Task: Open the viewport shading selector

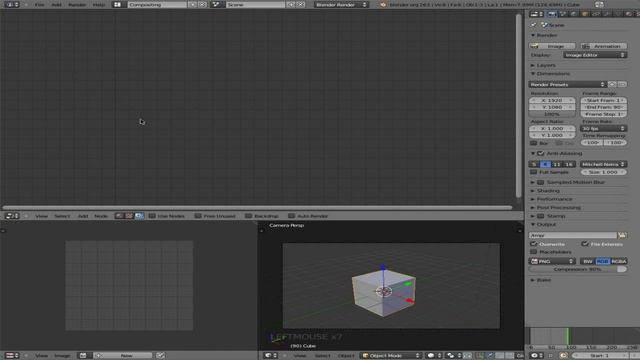Action: click(433, 356)
